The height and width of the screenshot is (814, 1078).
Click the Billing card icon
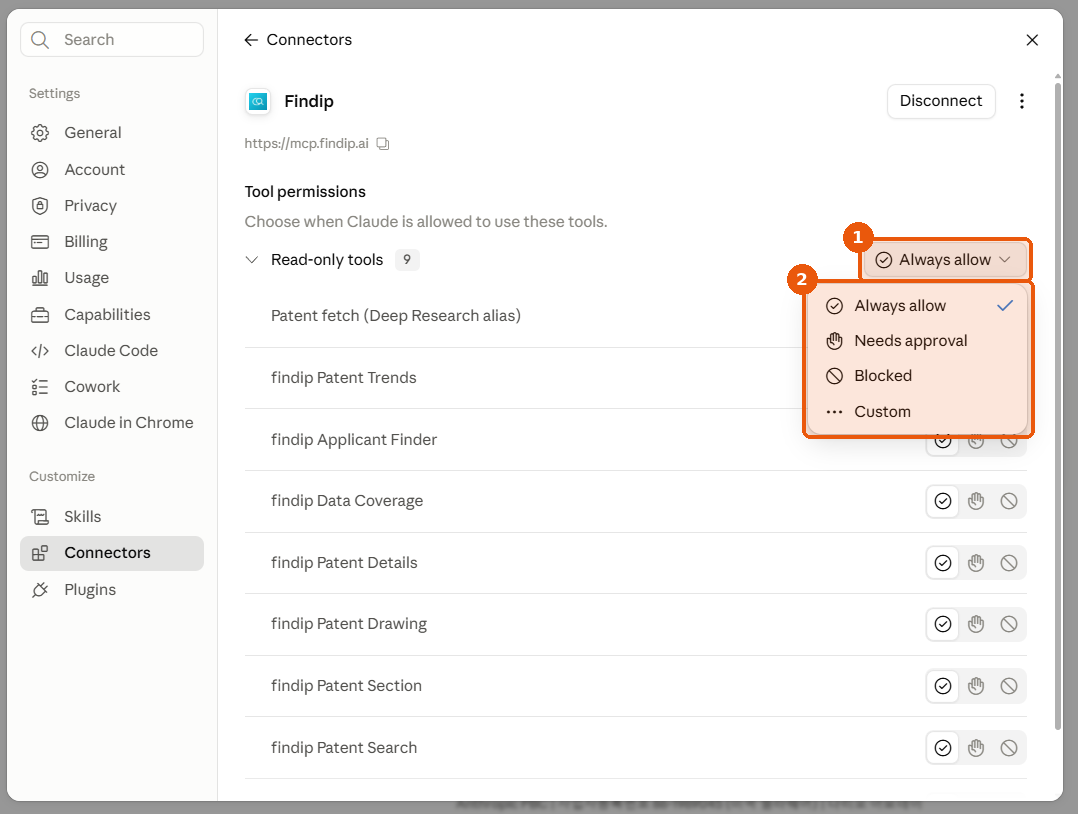click(40, 242)
